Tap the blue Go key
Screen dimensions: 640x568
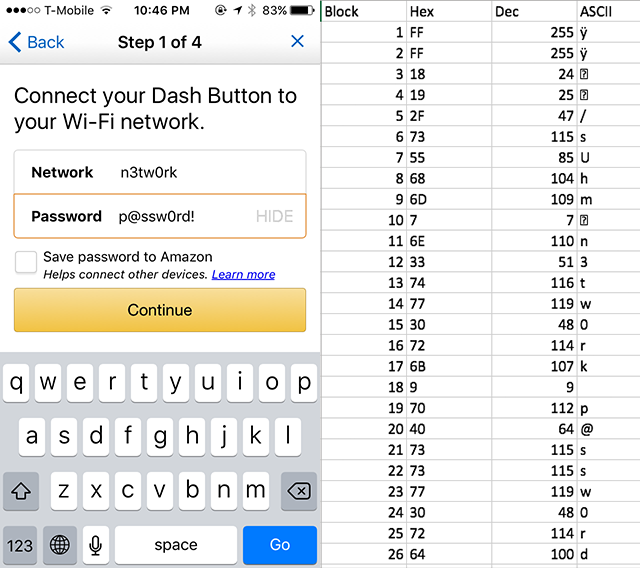(x=280, y=545)
